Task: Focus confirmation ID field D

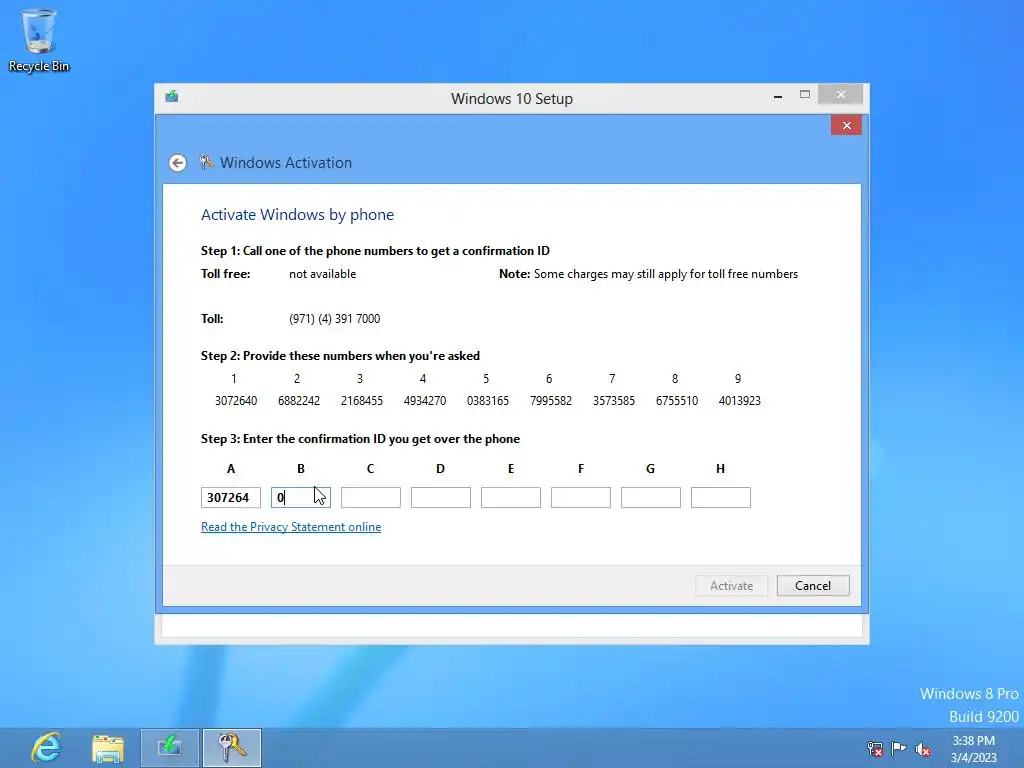Action: tap(441, 498)
